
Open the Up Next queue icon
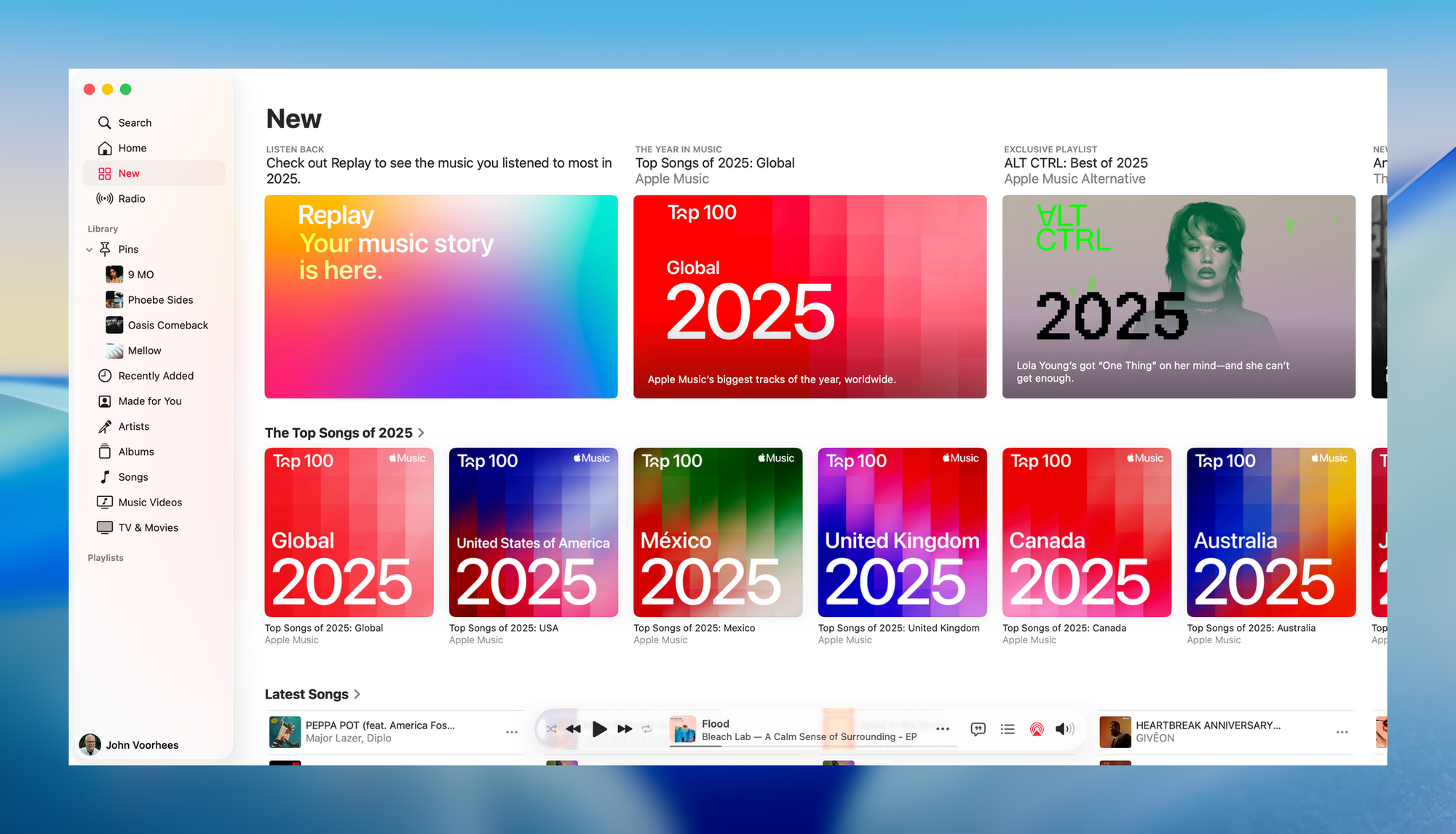(1008, 728)
